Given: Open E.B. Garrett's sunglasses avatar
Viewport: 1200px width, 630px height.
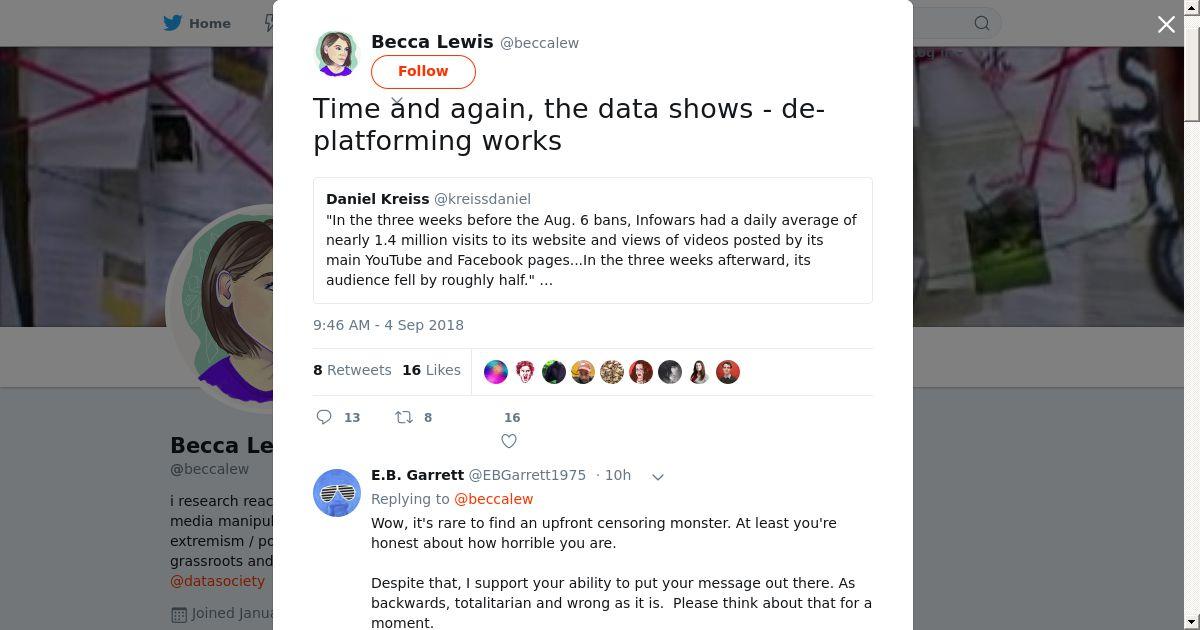Looking at the screenshot, I should click(337, 493).
